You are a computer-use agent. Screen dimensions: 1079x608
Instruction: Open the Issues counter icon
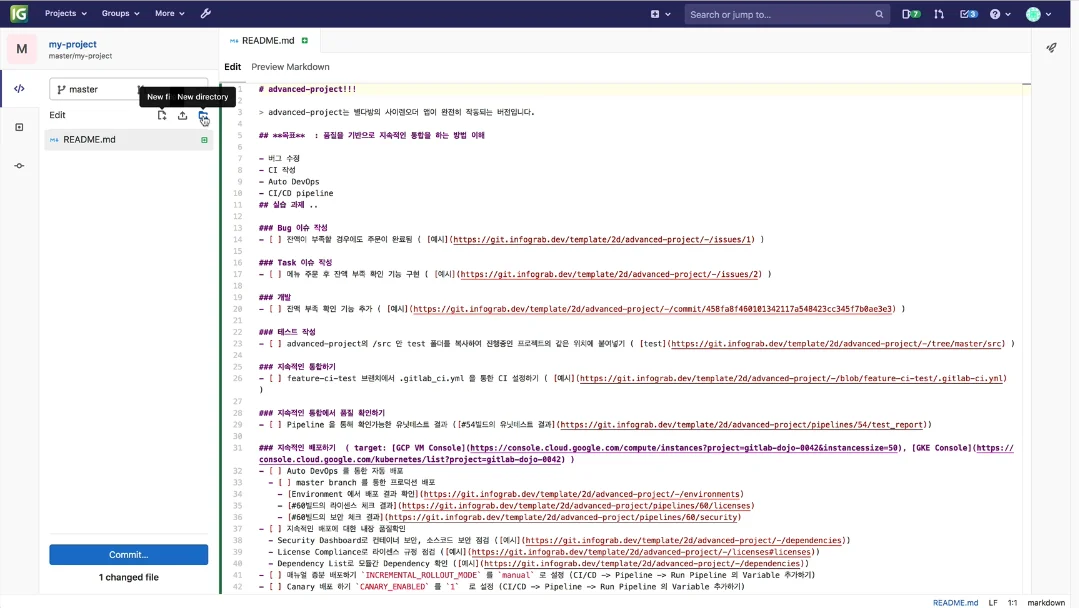911,14
